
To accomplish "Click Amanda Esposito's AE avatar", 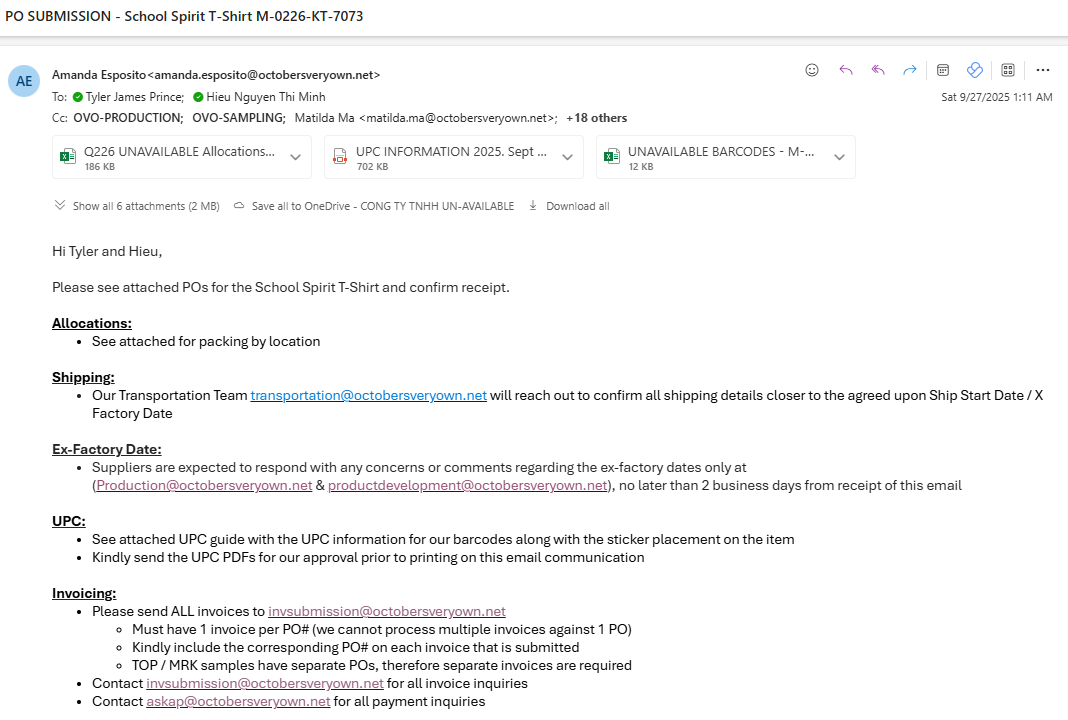I will 24,81.
